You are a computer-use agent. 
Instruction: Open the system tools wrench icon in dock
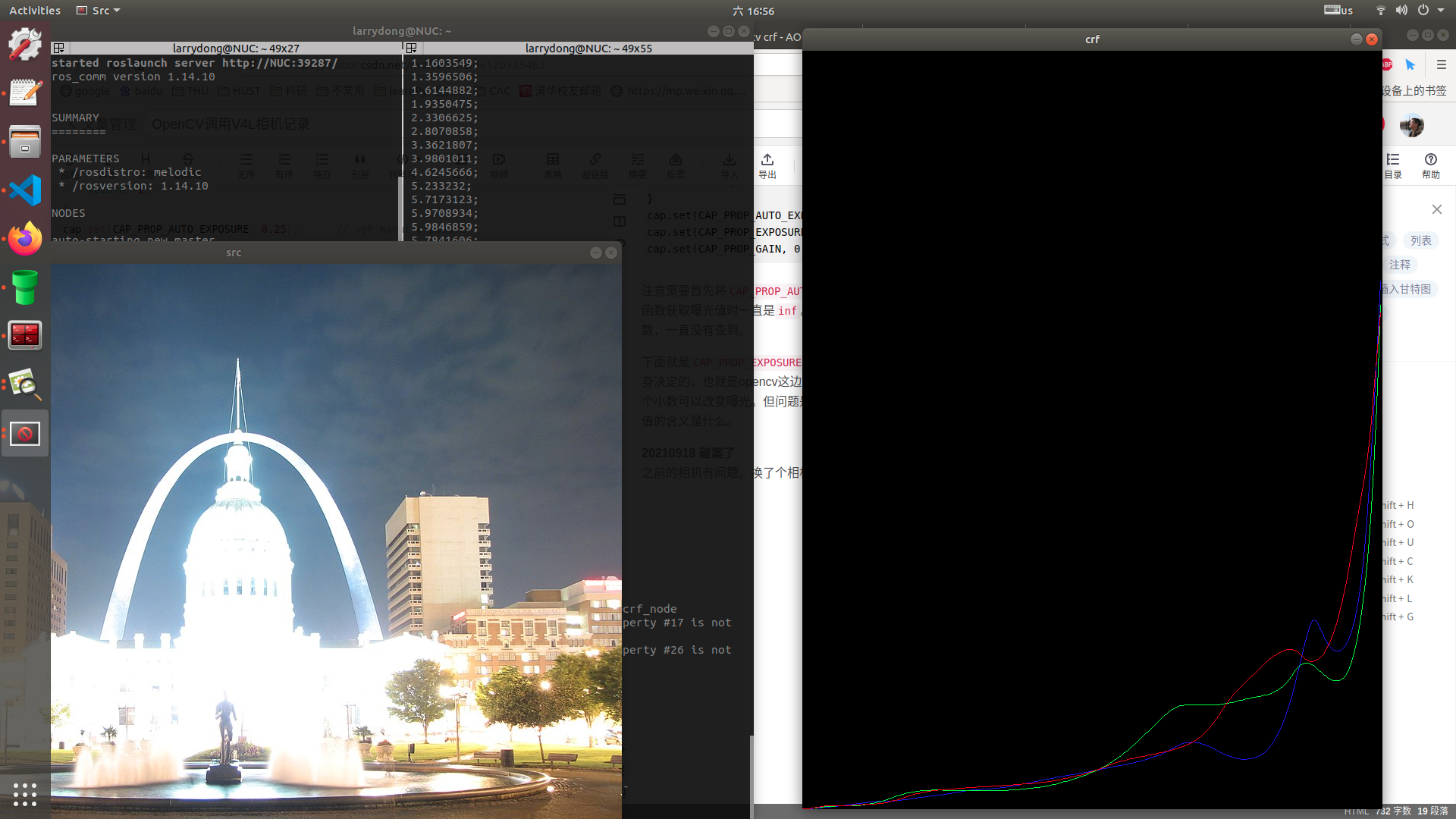coord(25,44)
